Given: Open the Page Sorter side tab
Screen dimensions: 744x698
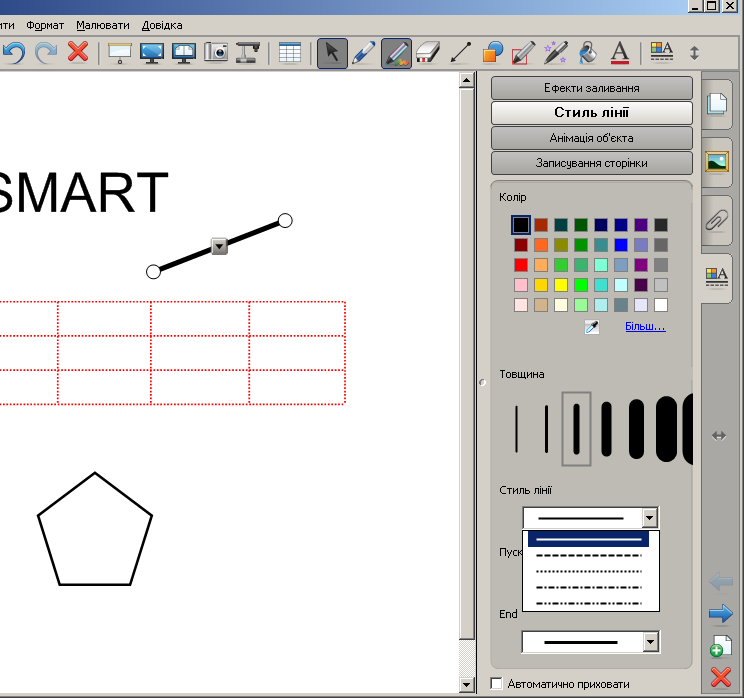Looking at the screenshot, I should (717, 103).
